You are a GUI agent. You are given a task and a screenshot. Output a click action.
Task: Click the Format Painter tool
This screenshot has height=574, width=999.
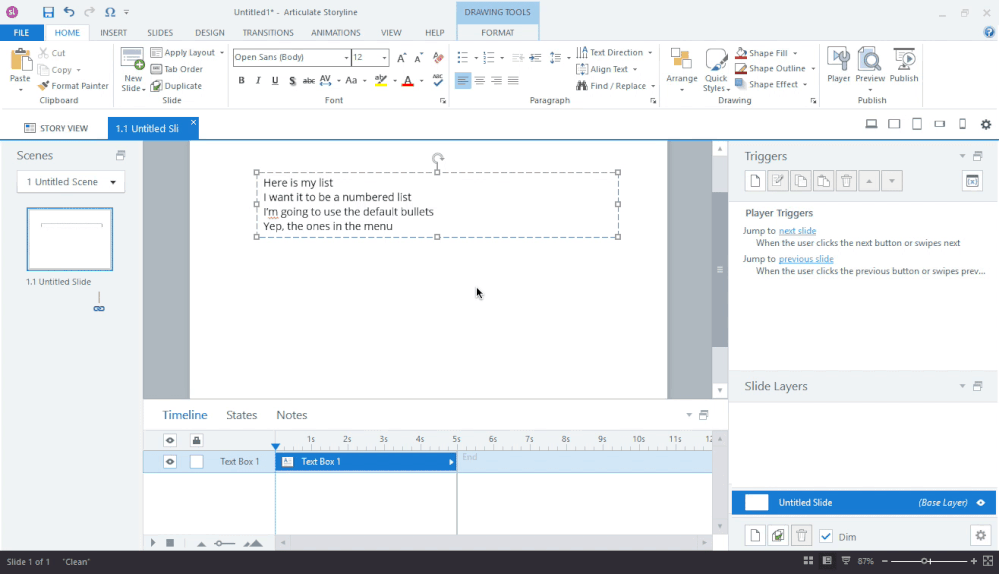pyautogui.click(x=73, y=86)
